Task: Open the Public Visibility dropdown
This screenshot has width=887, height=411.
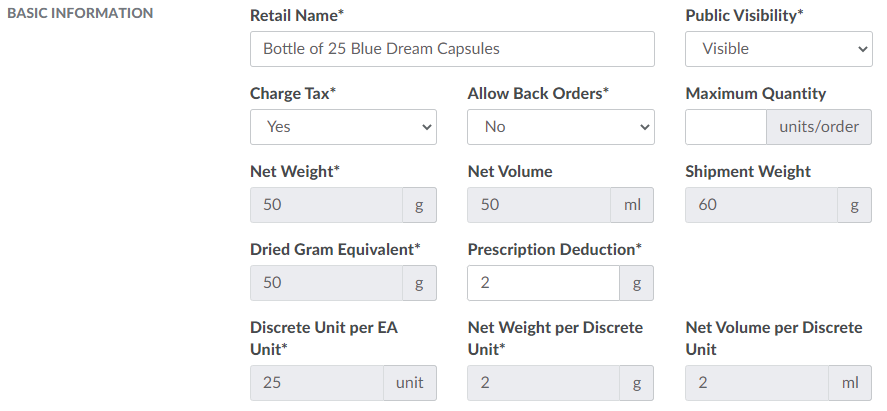Action: coord(778,49)
